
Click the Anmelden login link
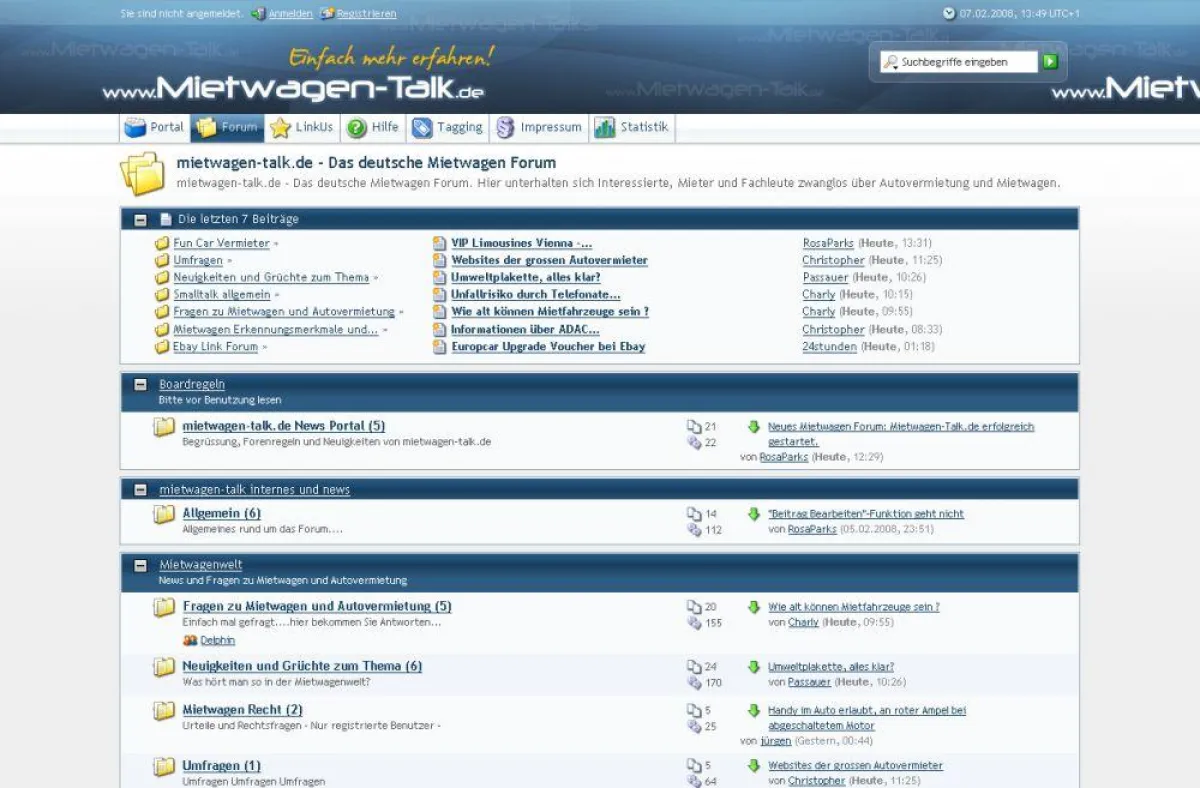290,14
